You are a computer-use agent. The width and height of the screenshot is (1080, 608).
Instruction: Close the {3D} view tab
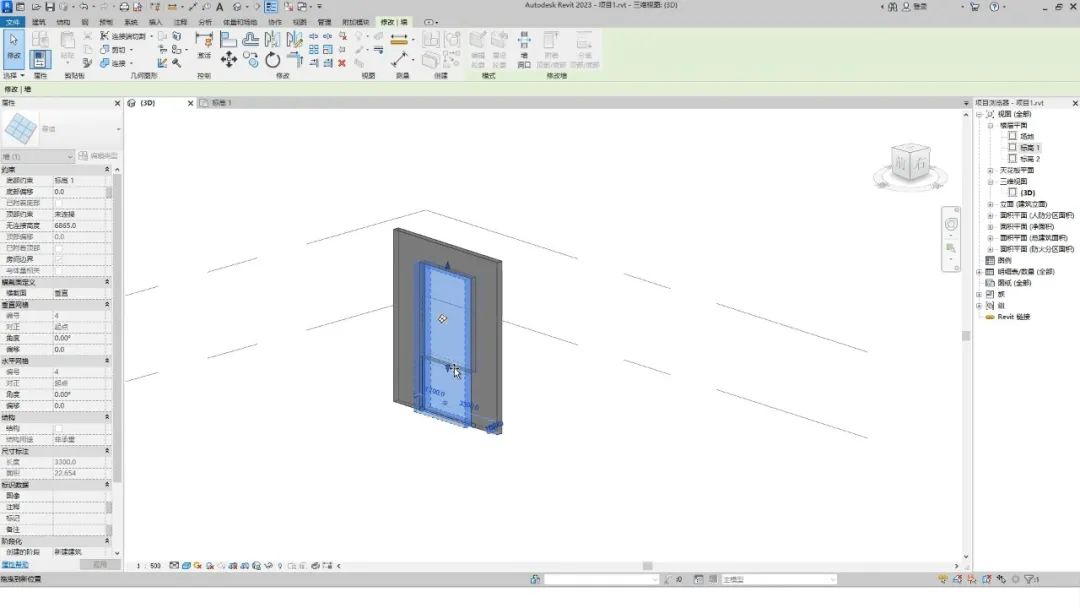[x=191, y=103]
